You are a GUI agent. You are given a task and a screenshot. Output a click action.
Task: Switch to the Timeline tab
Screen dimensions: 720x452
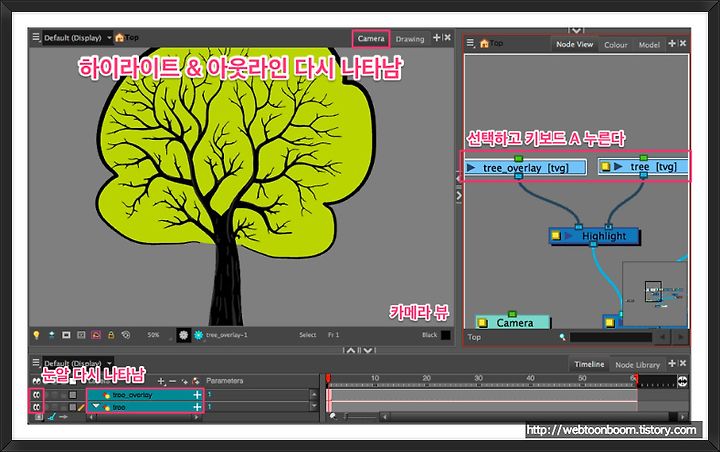589,364
